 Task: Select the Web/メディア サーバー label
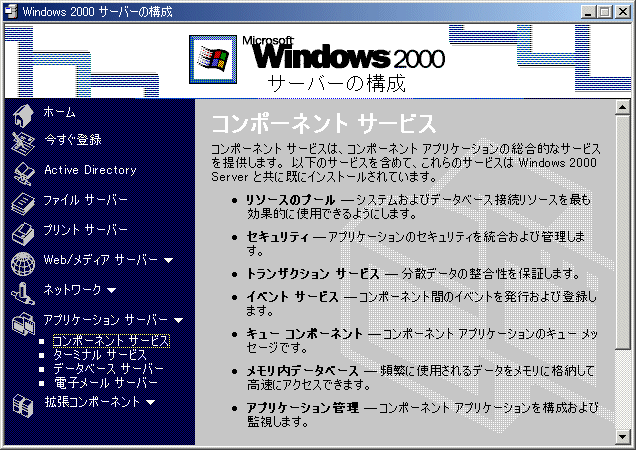[101, 260]
